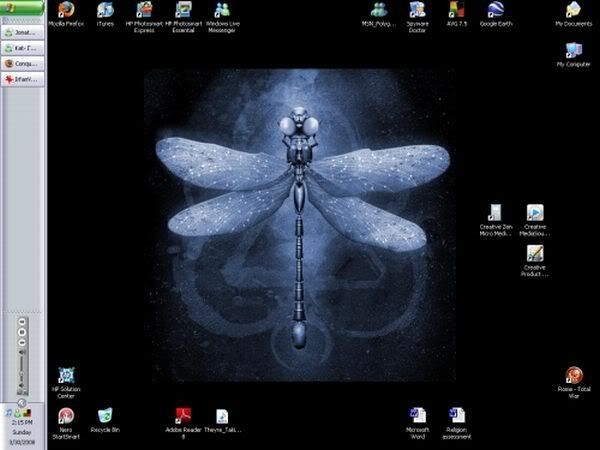Open the iTunes desktop shortcut
The width and height of the screenshot is (600, 450).
pyautogui.click(x=105, y=14)
